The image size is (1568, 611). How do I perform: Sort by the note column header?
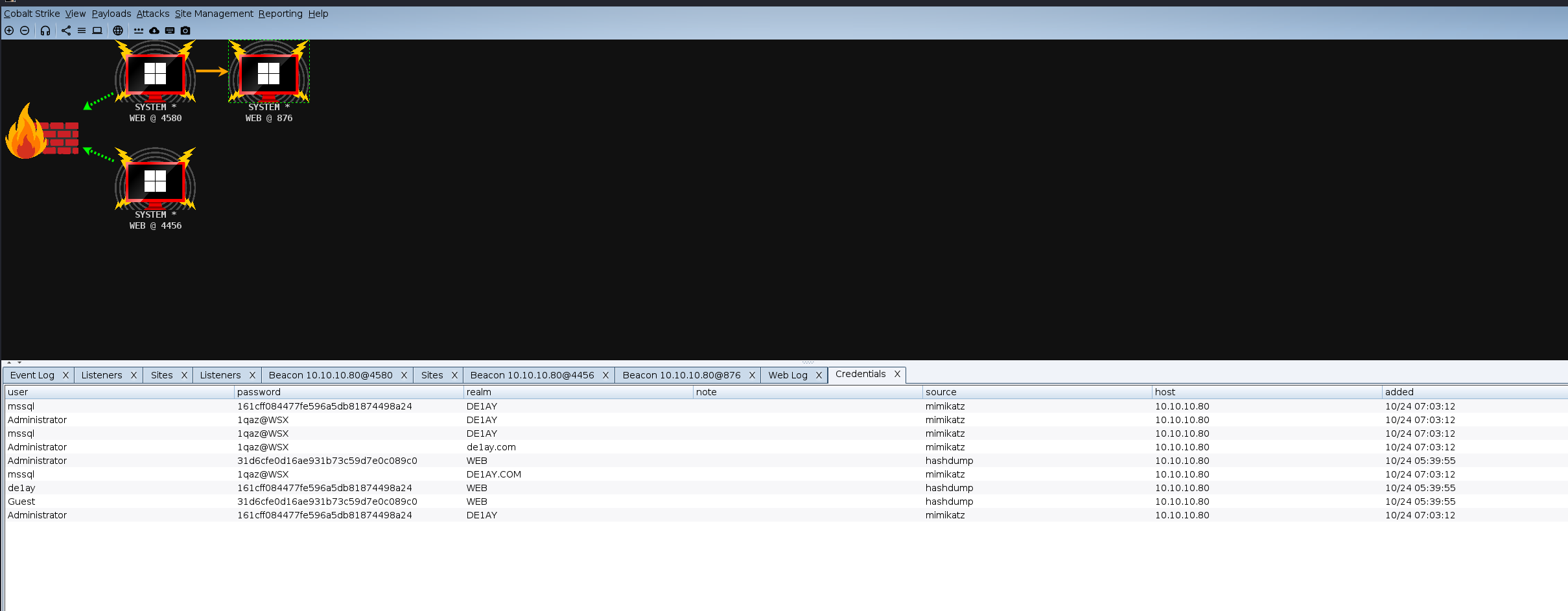(x=808, y=392)
